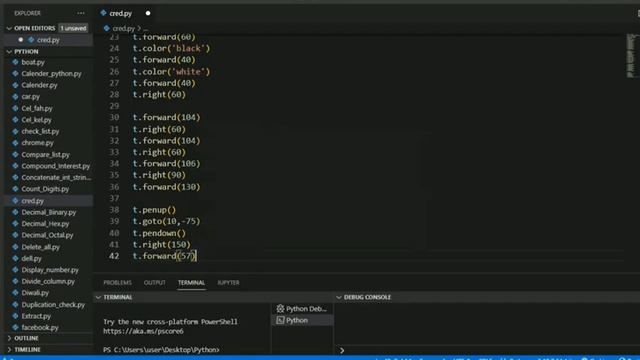Select the Python Debug terminal entry
The width and height of the screenshot is (640, 360).
pos(303,309)
